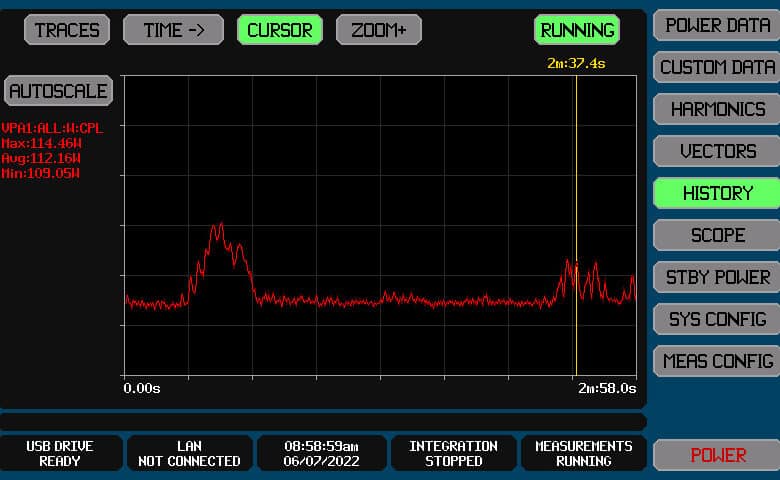Click the yellow cursor line on the chart

(x=576, y=226)
